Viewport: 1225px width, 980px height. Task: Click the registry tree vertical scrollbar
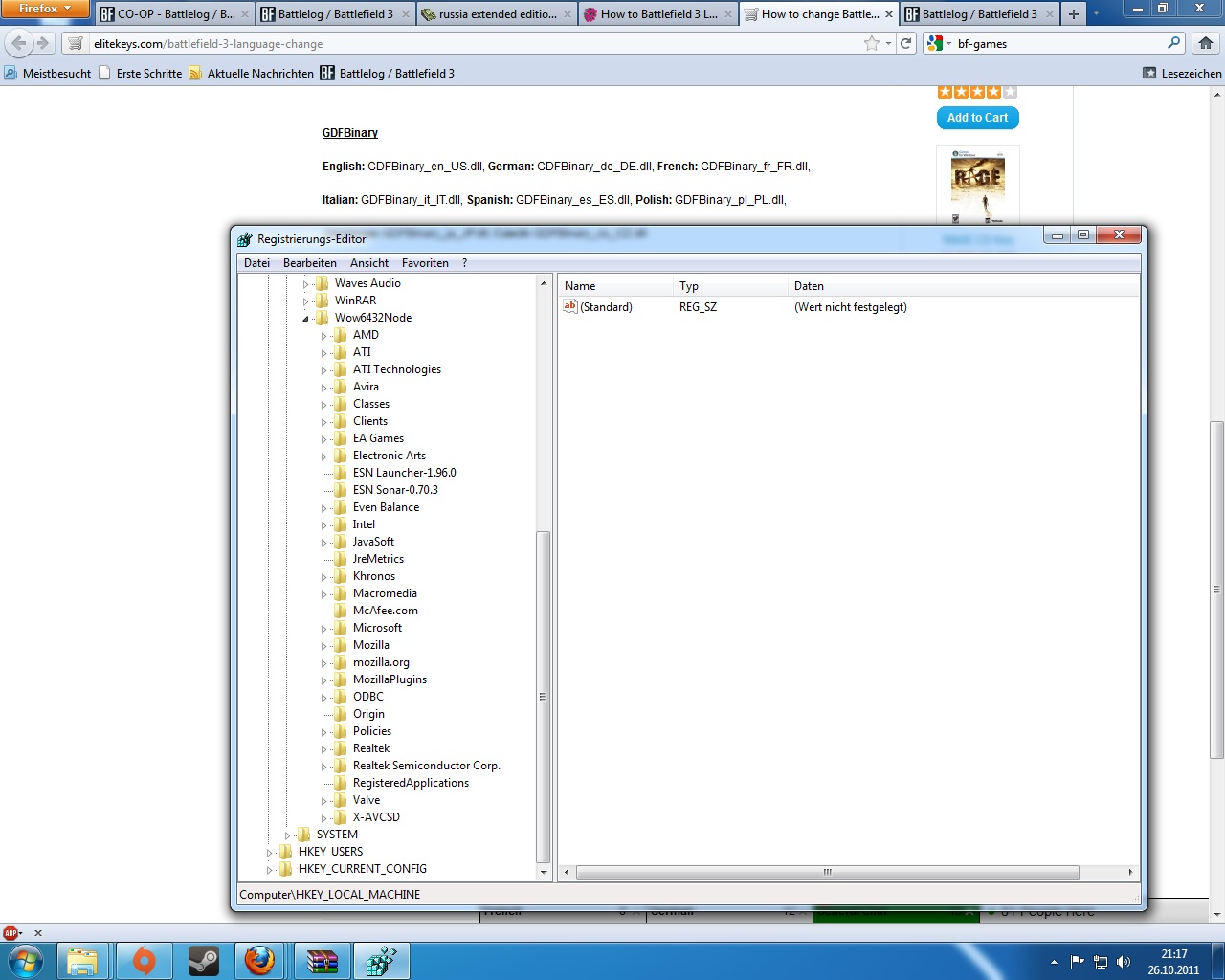(544, 696)
